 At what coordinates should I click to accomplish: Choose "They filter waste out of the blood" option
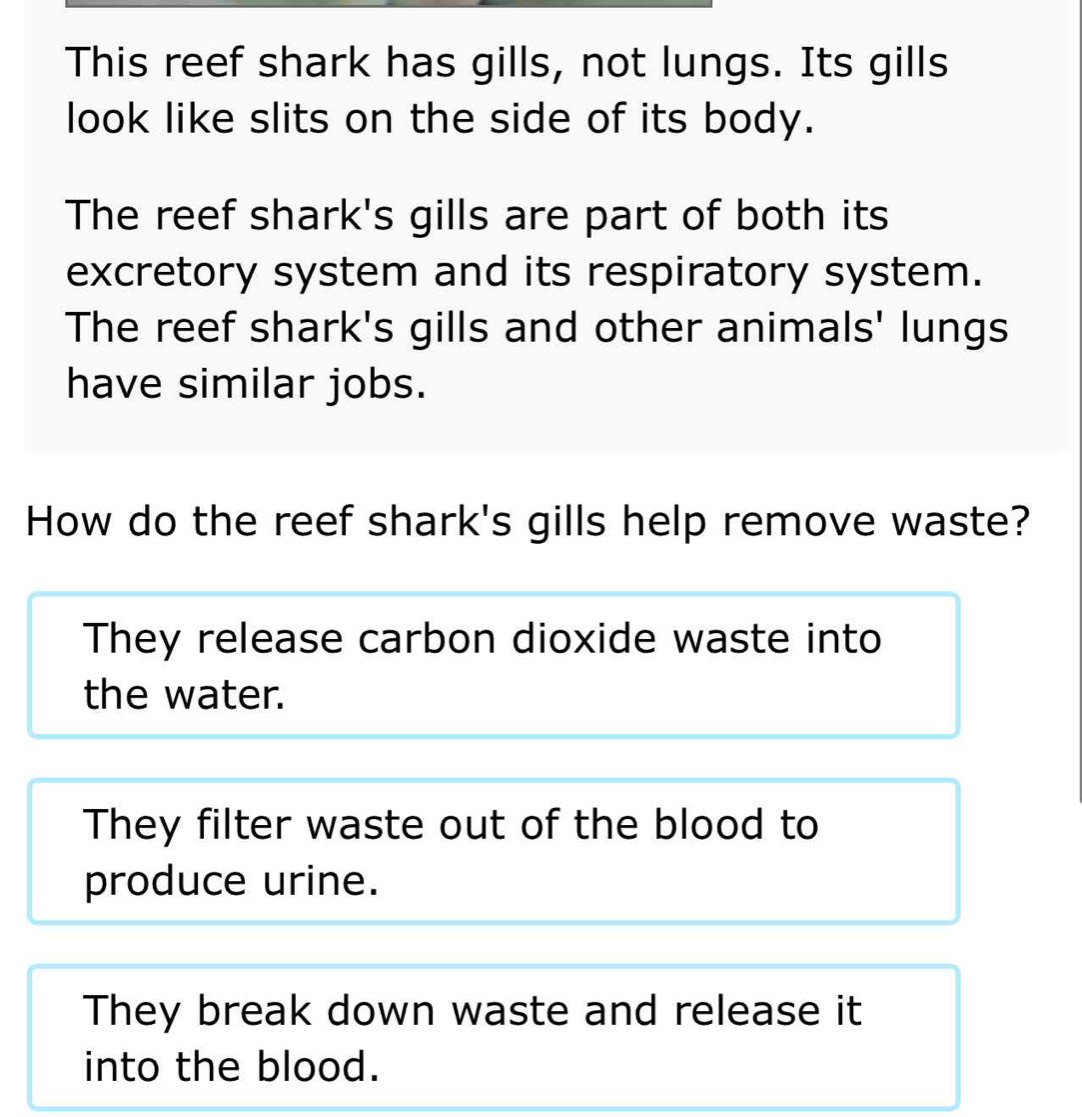493,851
